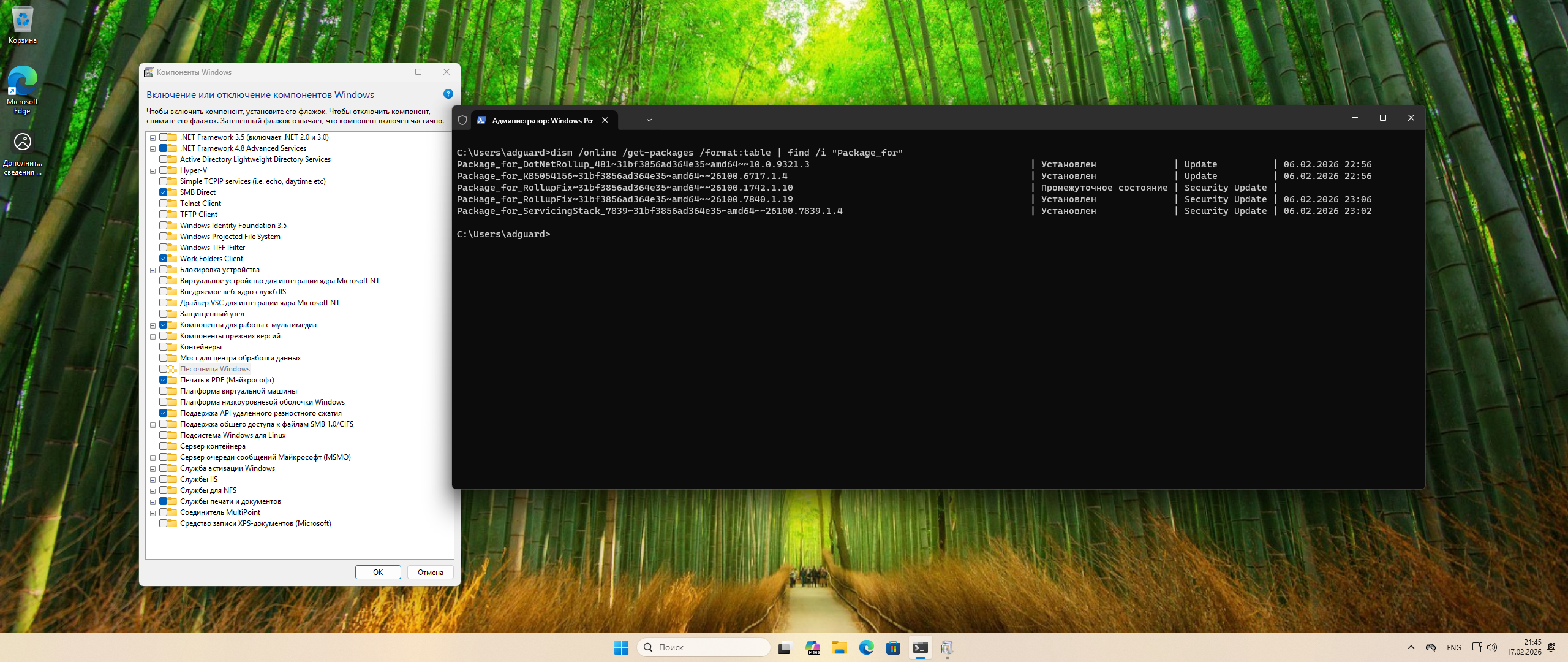This screenshot has width=1568, height=662.
Task: Click the terminal shield icon
Action: point(462,120)
